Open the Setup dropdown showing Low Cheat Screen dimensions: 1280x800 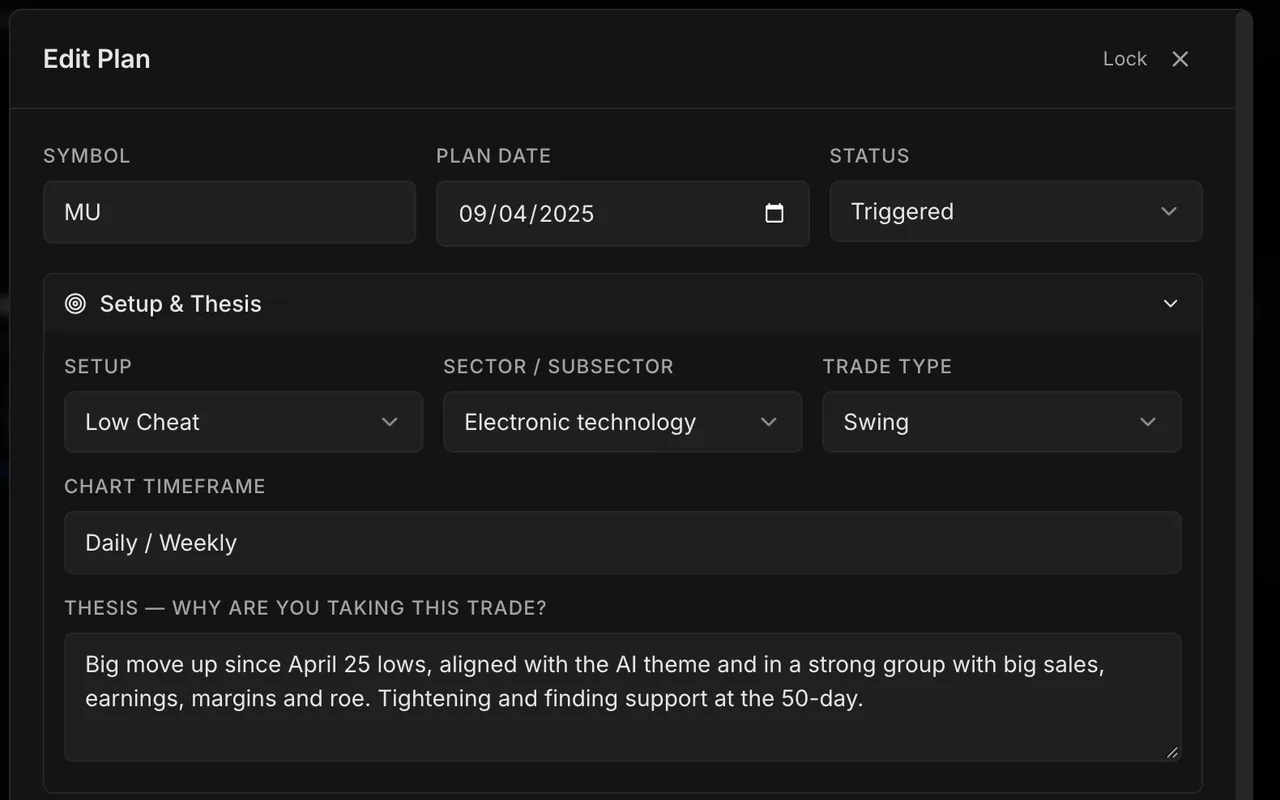point(243,422)
